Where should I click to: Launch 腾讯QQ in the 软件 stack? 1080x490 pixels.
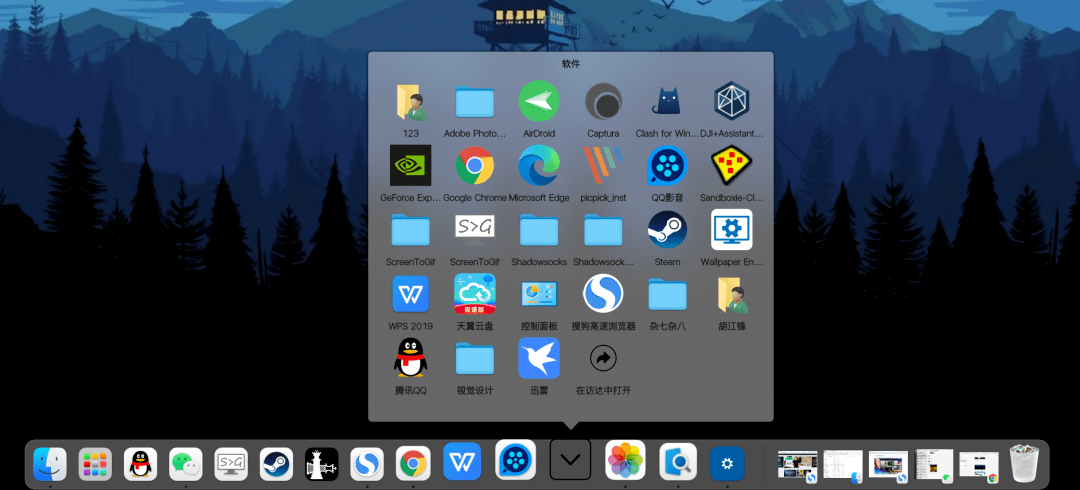point(411,358)
